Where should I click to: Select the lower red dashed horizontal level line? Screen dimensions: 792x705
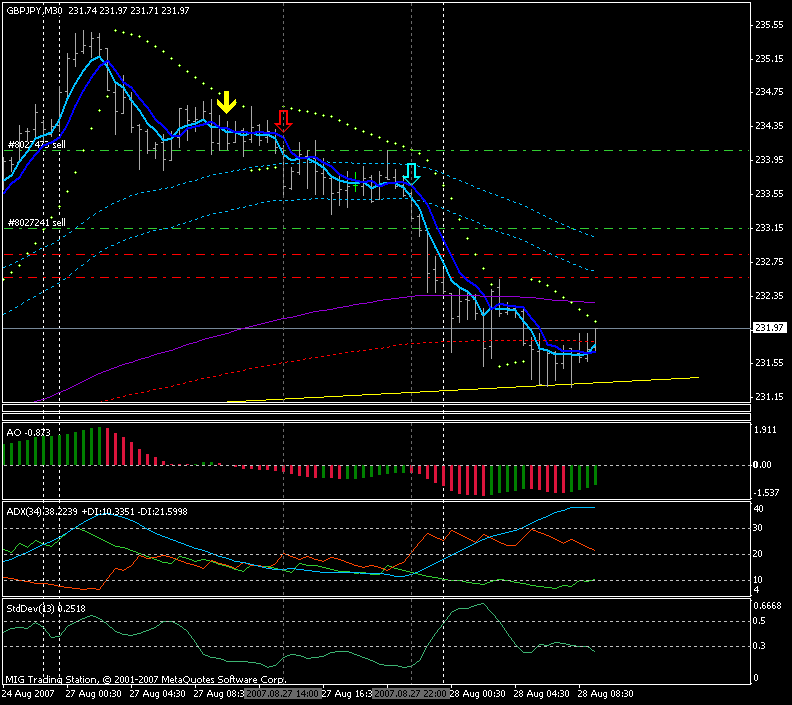click(376, 278)
